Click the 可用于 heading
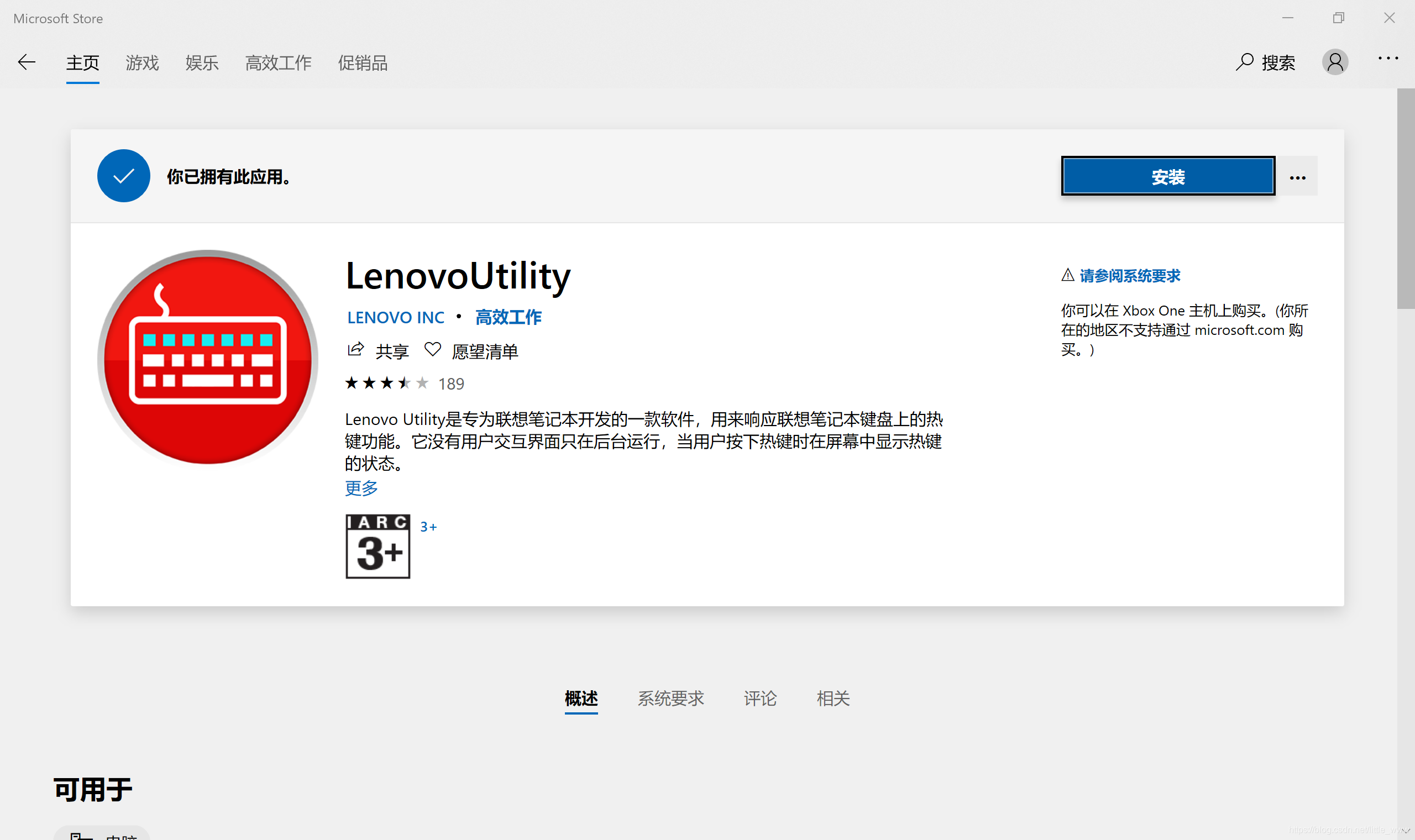Viewport: 1415px width, 840px height. coord(93,789)
